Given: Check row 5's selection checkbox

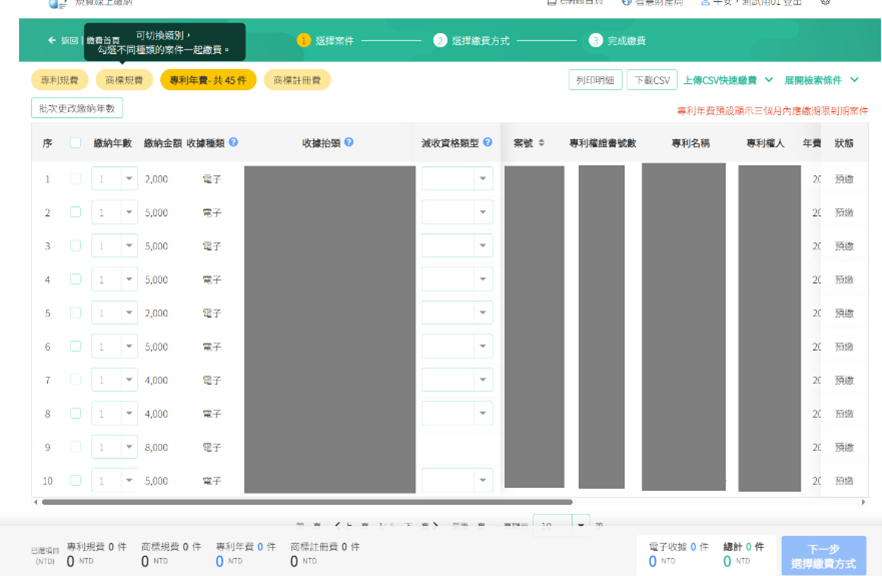Looking at the screenshot, I should click(74, 312).
